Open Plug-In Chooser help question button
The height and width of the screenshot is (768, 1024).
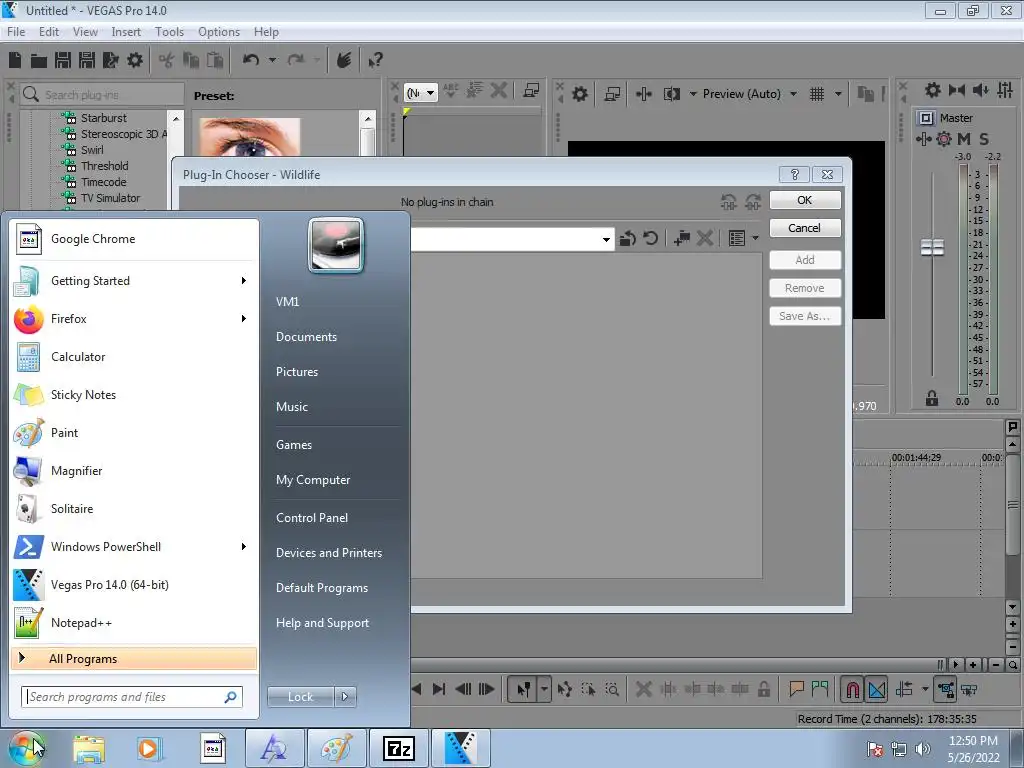(795, 174)
